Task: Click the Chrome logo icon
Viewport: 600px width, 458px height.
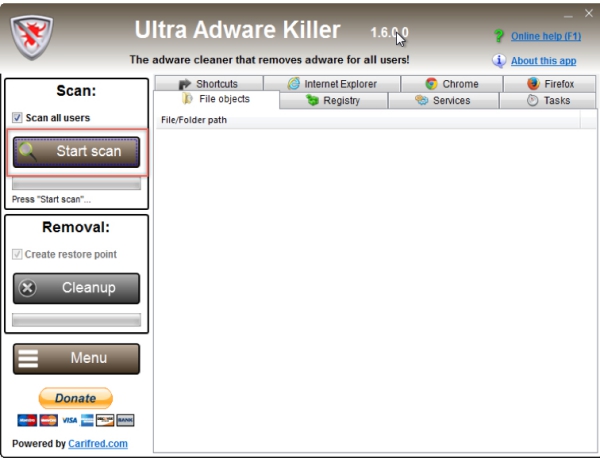Action: pos(431,84)
